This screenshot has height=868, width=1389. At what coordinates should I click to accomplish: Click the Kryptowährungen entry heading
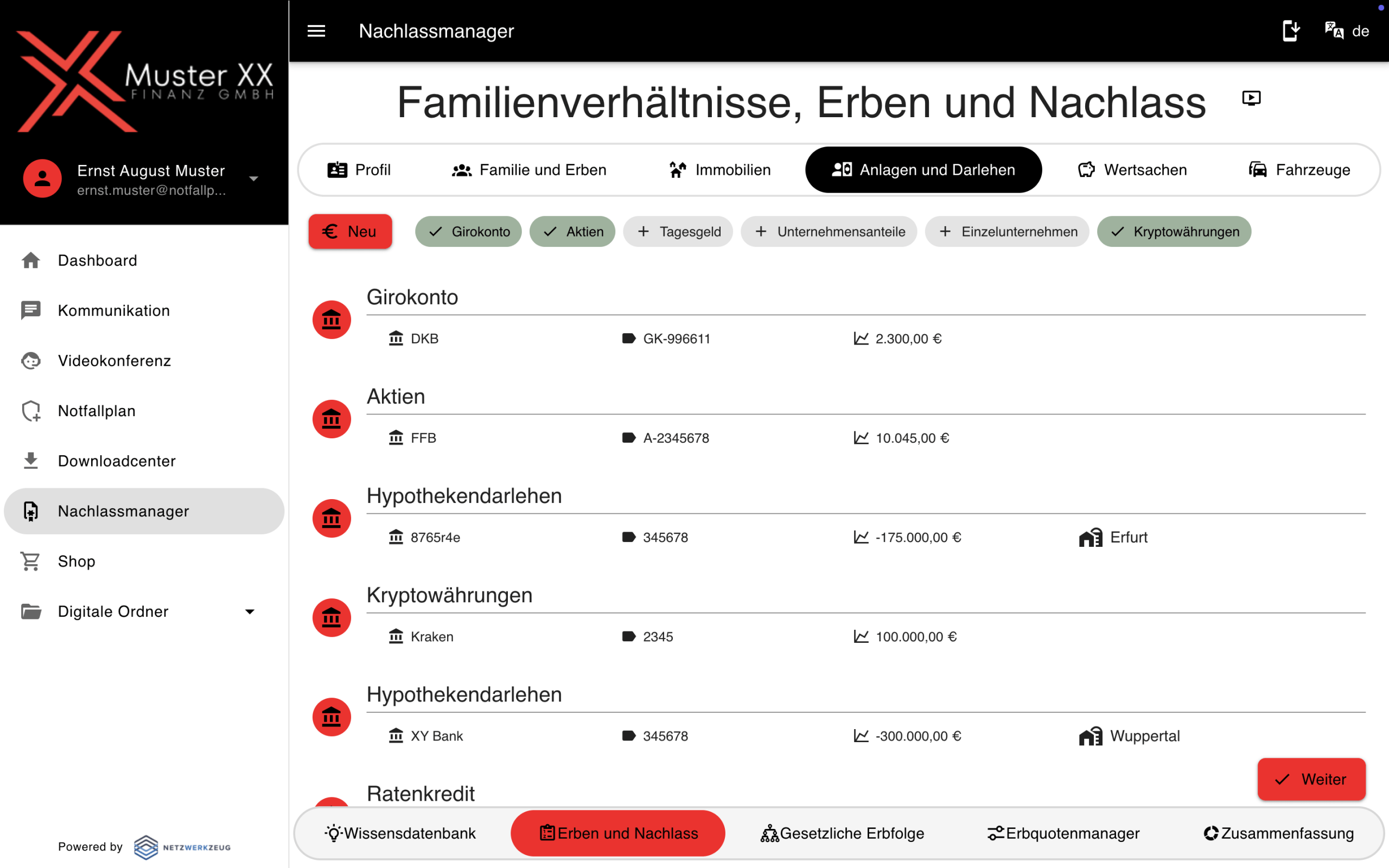coord(449,595)
